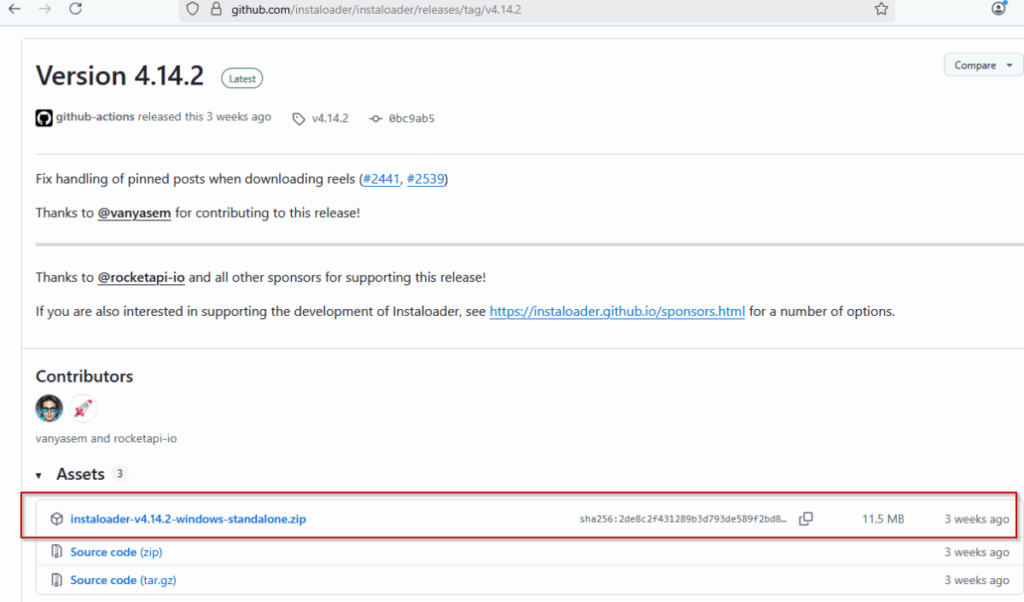
Task: Download Source code (zip)
Action: tap(116, 552)
